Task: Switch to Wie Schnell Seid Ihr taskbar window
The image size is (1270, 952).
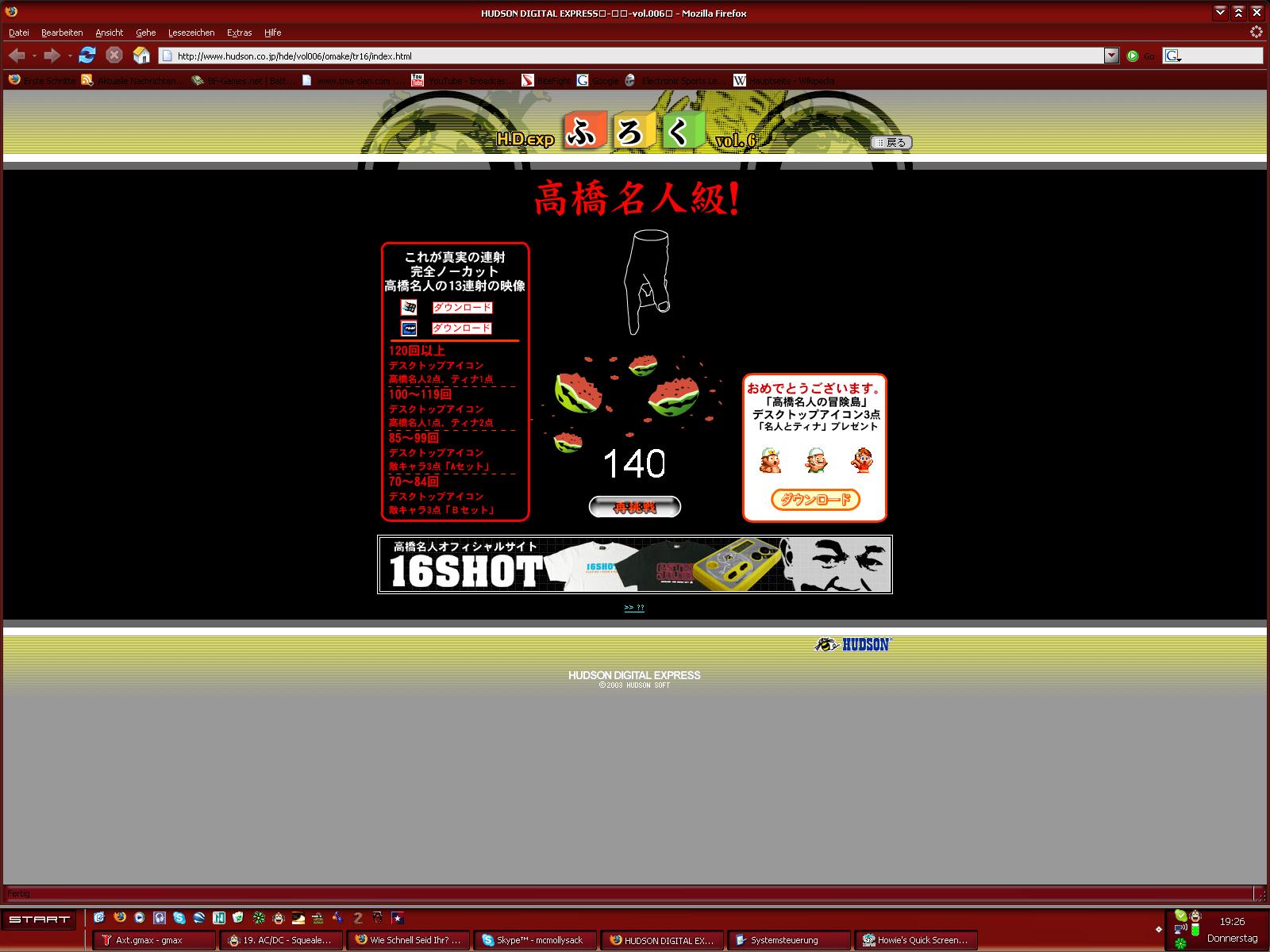Action: coord(409,940)
